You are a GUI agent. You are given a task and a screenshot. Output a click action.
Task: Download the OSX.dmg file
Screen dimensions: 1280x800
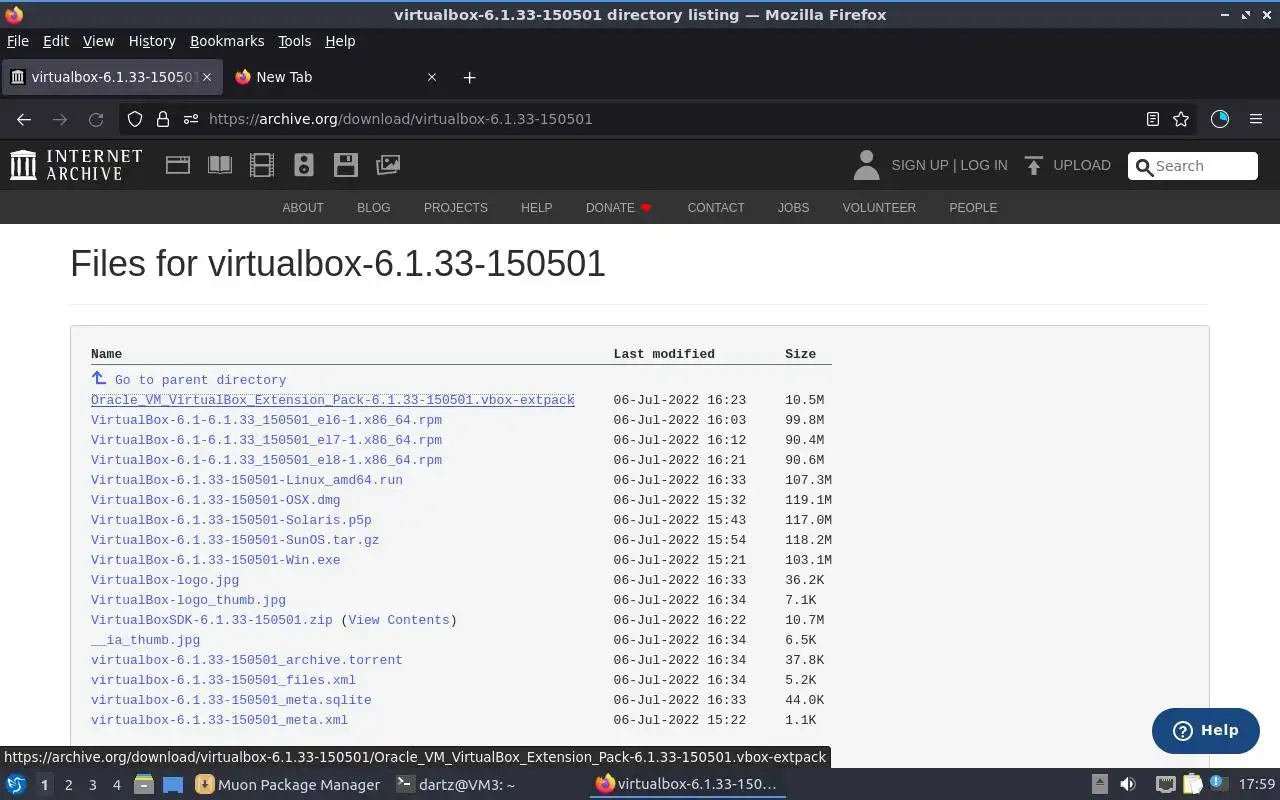[216, 500]
